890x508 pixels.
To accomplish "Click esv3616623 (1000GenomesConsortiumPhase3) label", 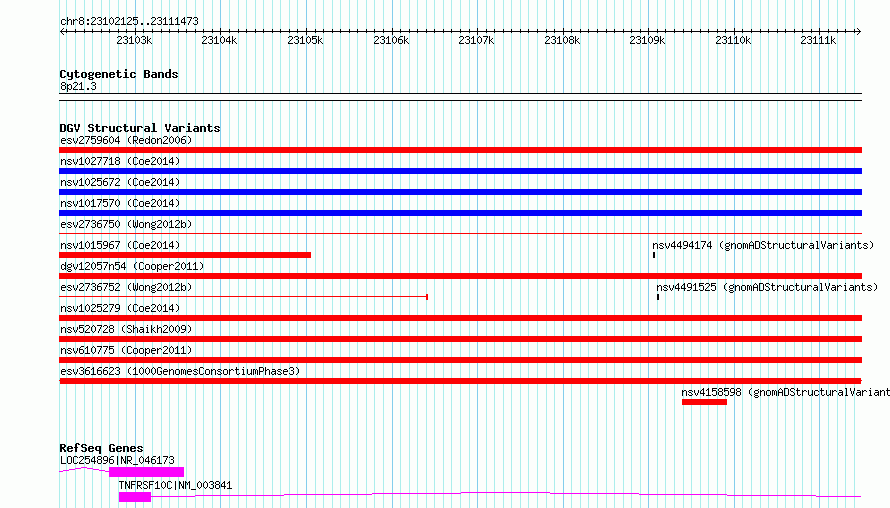I will click(x=180, y=371).
